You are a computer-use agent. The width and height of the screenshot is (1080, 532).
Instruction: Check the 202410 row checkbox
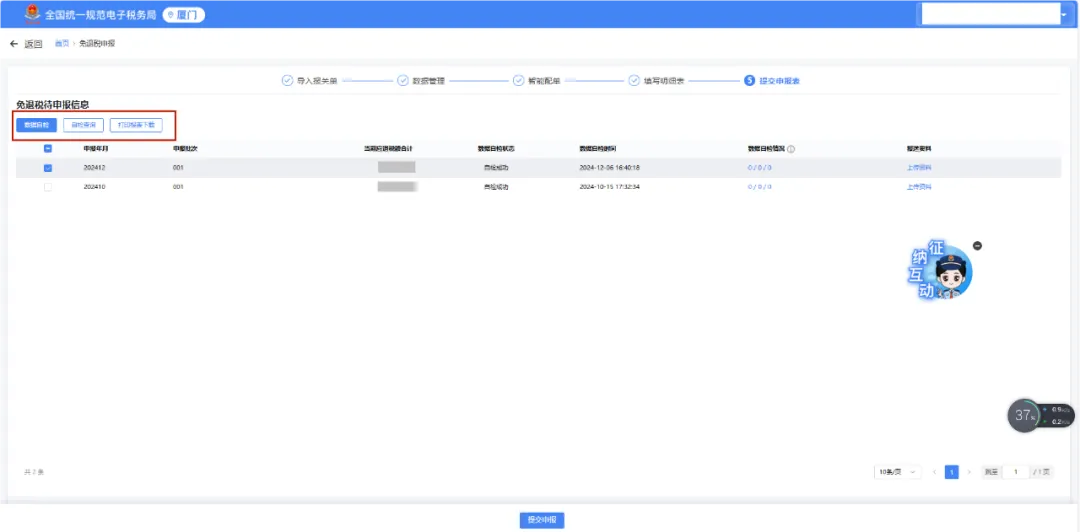tap(48, 187)
